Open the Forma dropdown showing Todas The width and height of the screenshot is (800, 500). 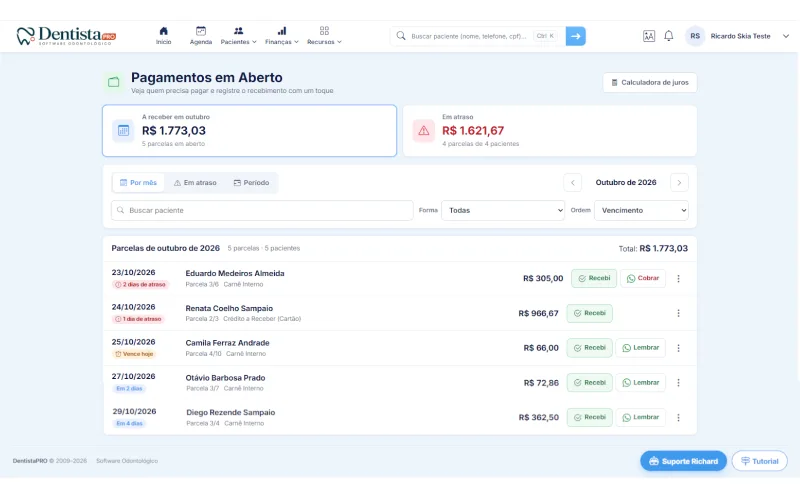tap(503, 210)
